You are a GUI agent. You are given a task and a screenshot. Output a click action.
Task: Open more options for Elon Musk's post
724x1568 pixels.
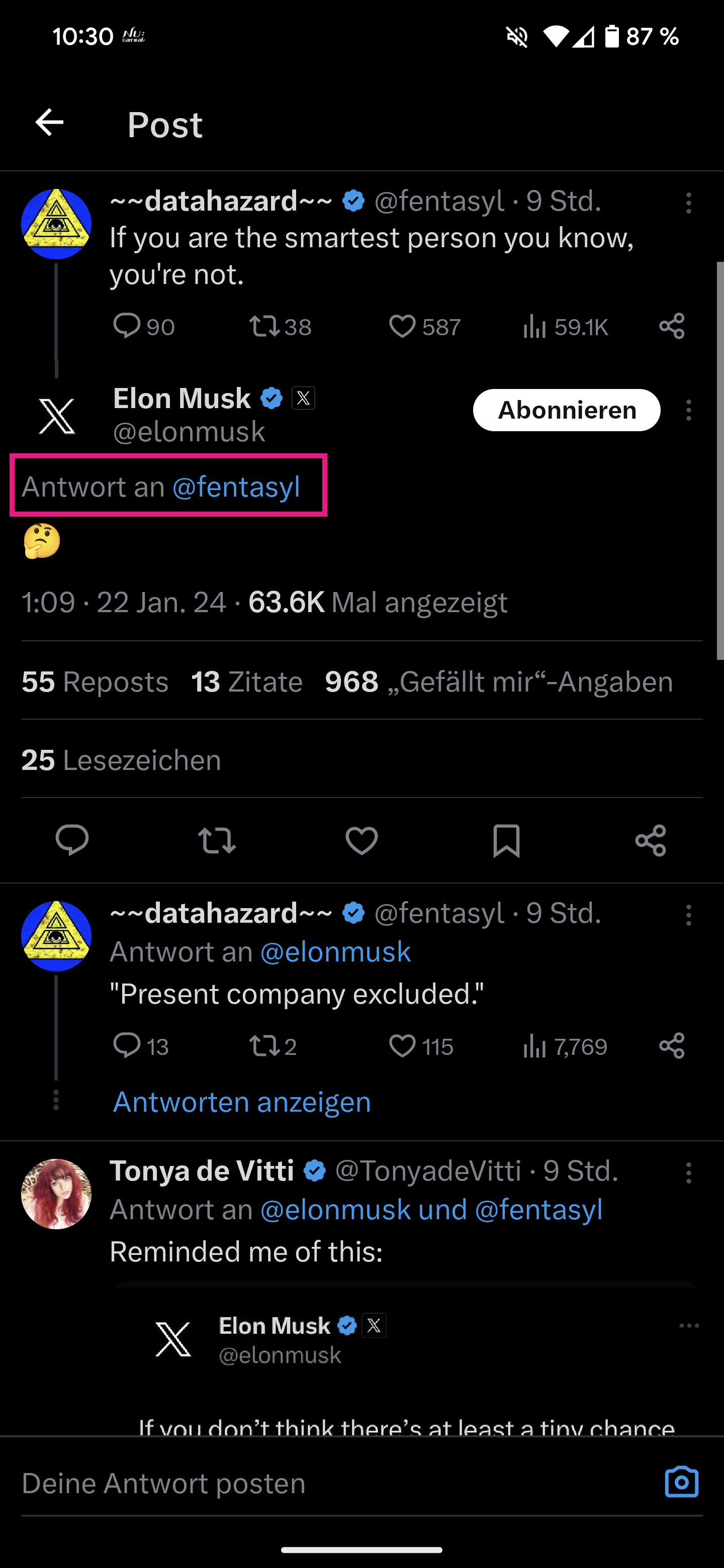pos(689,410)
